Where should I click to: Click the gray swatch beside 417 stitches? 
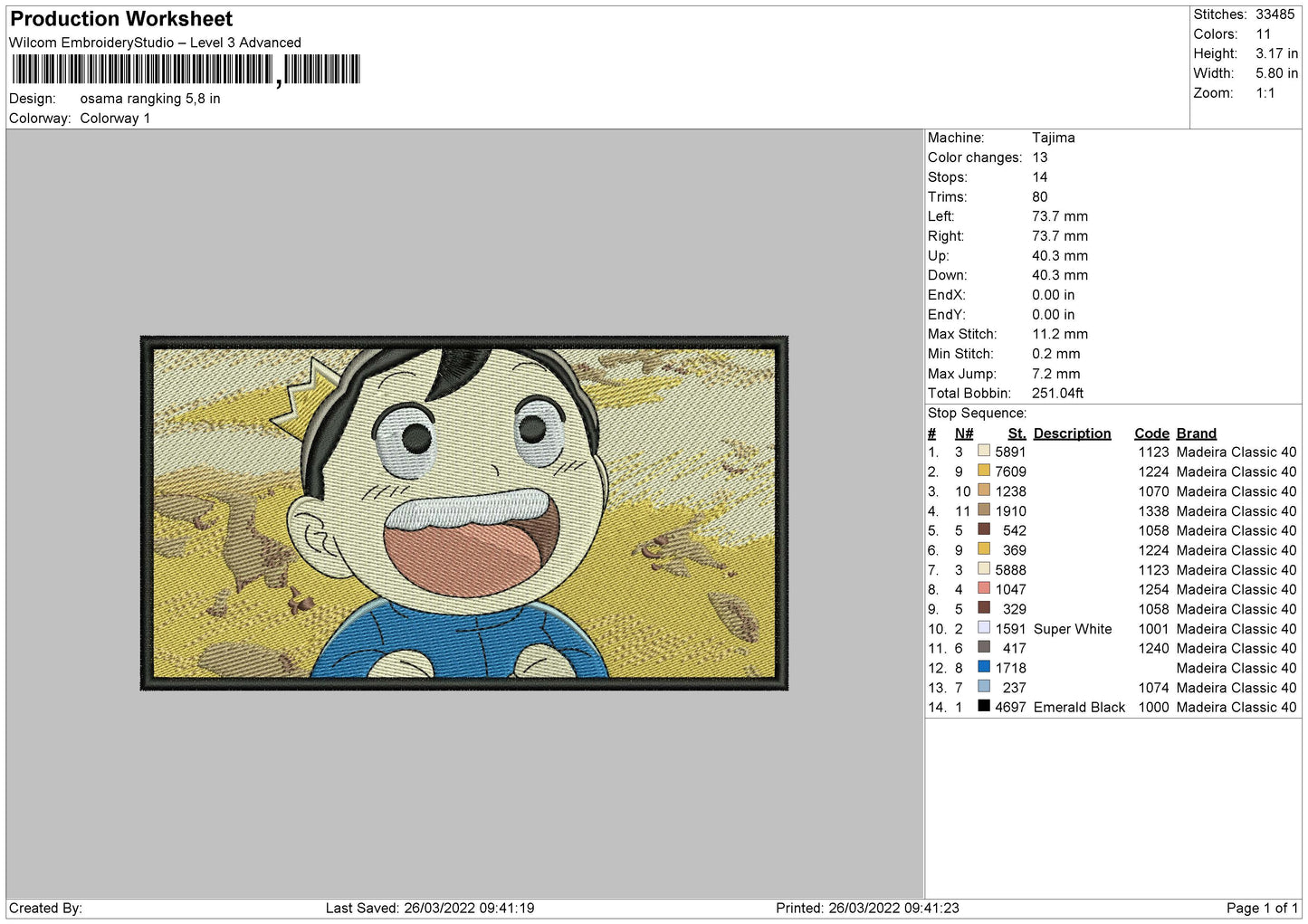(x=984, y=647)
